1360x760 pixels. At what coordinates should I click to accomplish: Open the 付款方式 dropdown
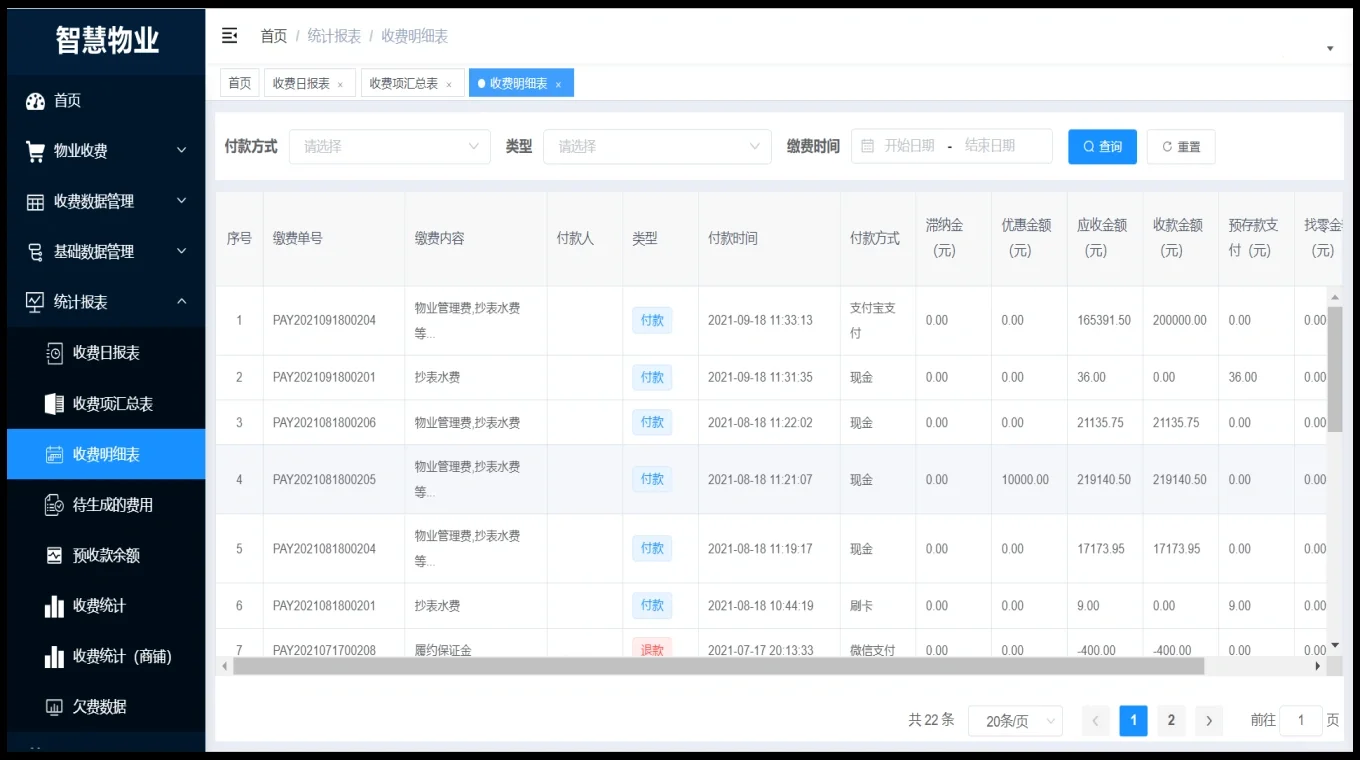point(389,147)
